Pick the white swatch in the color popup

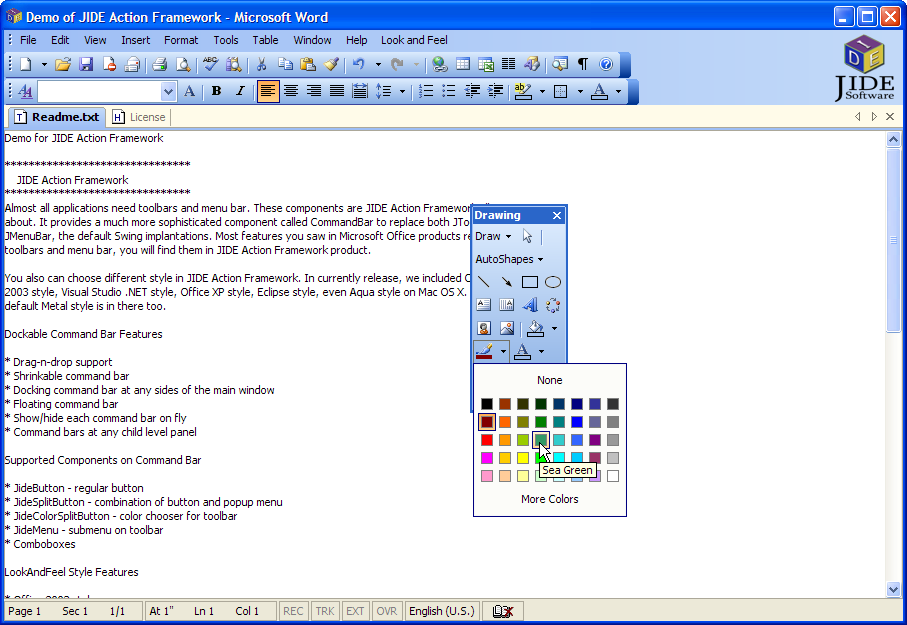613,476
